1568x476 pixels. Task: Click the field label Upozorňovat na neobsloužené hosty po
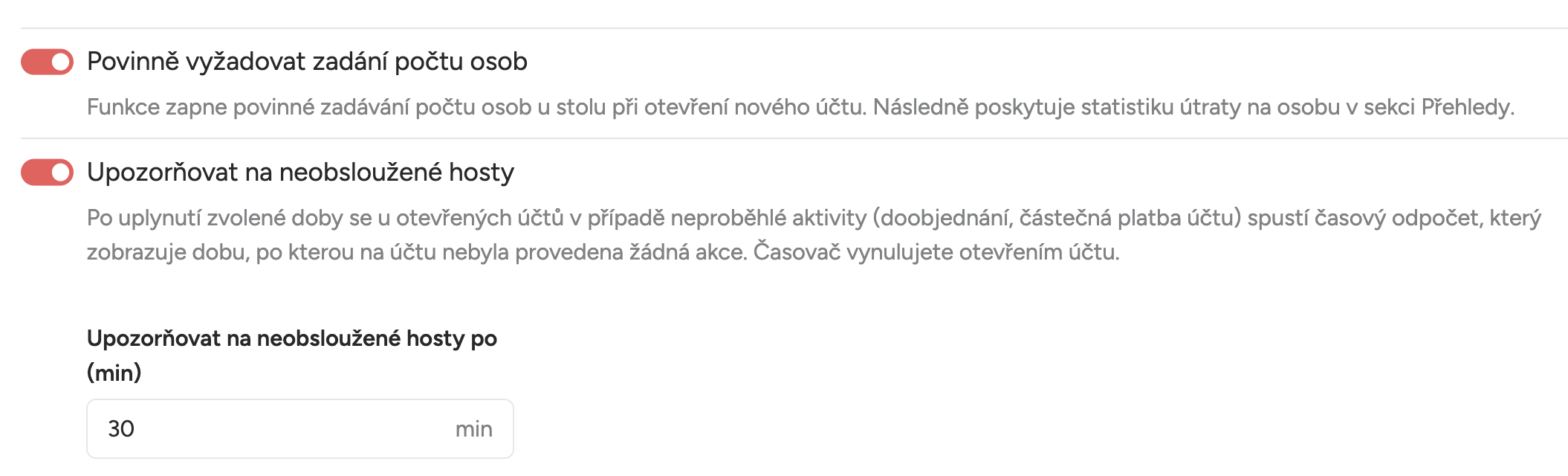click(x=291, y=338)
